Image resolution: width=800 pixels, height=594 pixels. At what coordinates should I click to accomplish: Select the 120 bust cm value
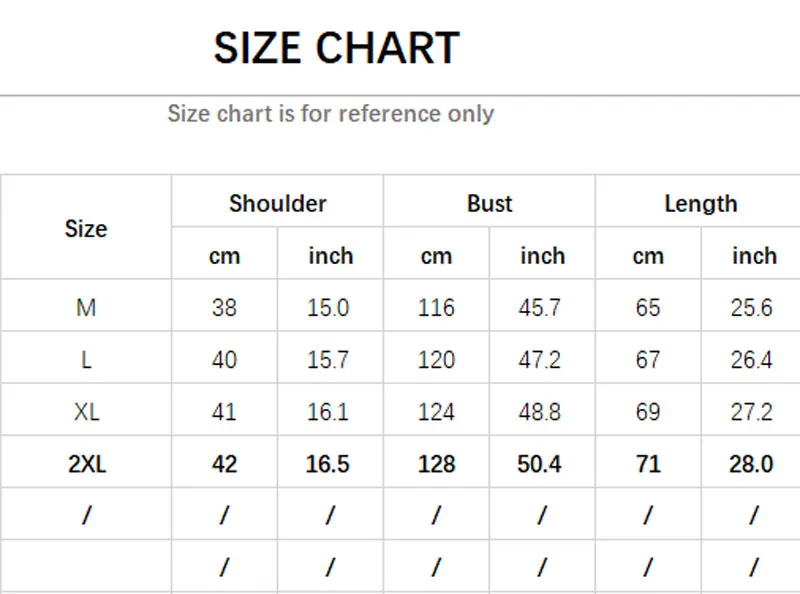[436, 359]
